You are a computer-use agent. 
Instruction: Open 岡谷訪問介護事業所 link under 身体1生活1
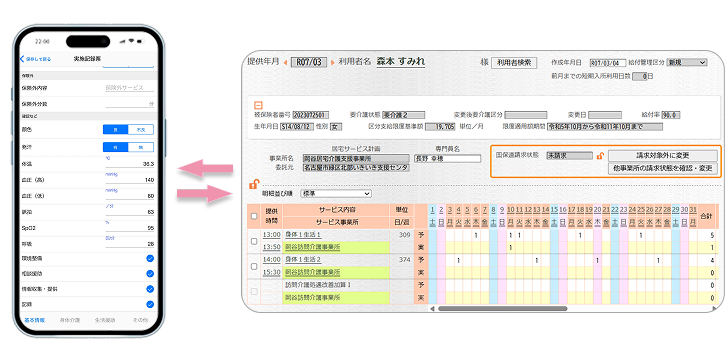(313, 247)
